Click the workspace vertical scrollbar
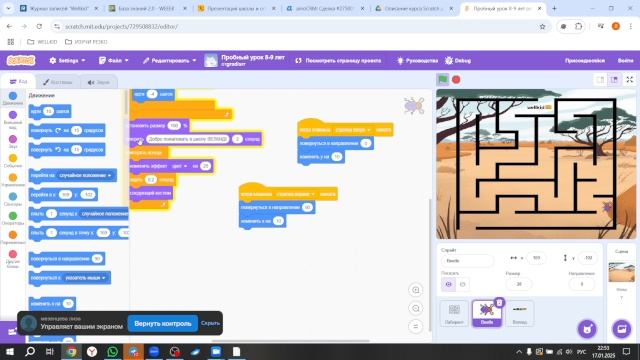Image resolution: width=640 pixels, height=360 pixels. coord(430,265)
